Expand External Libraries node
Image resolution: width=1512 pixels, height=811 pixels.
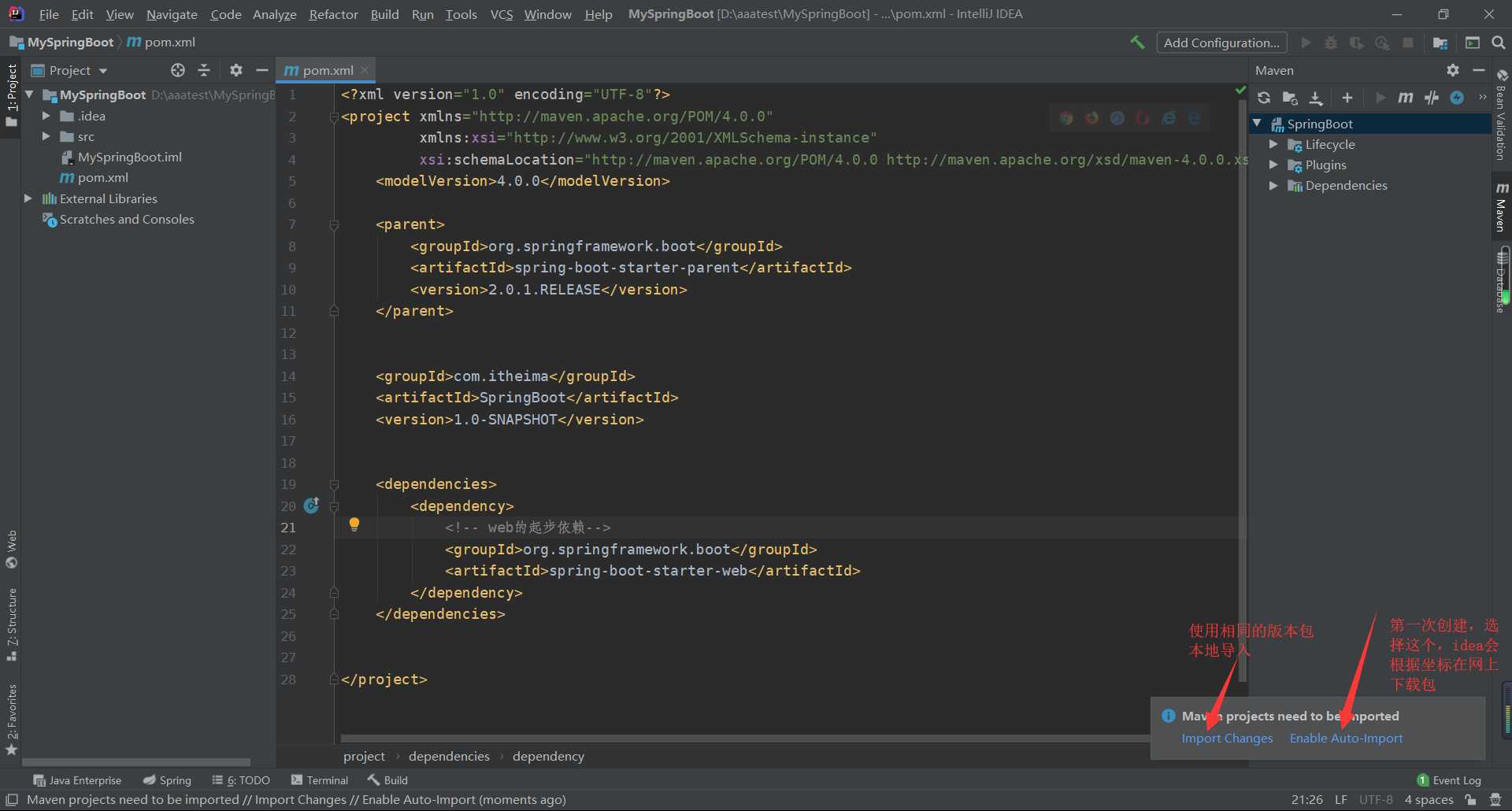tap(28, 198)
